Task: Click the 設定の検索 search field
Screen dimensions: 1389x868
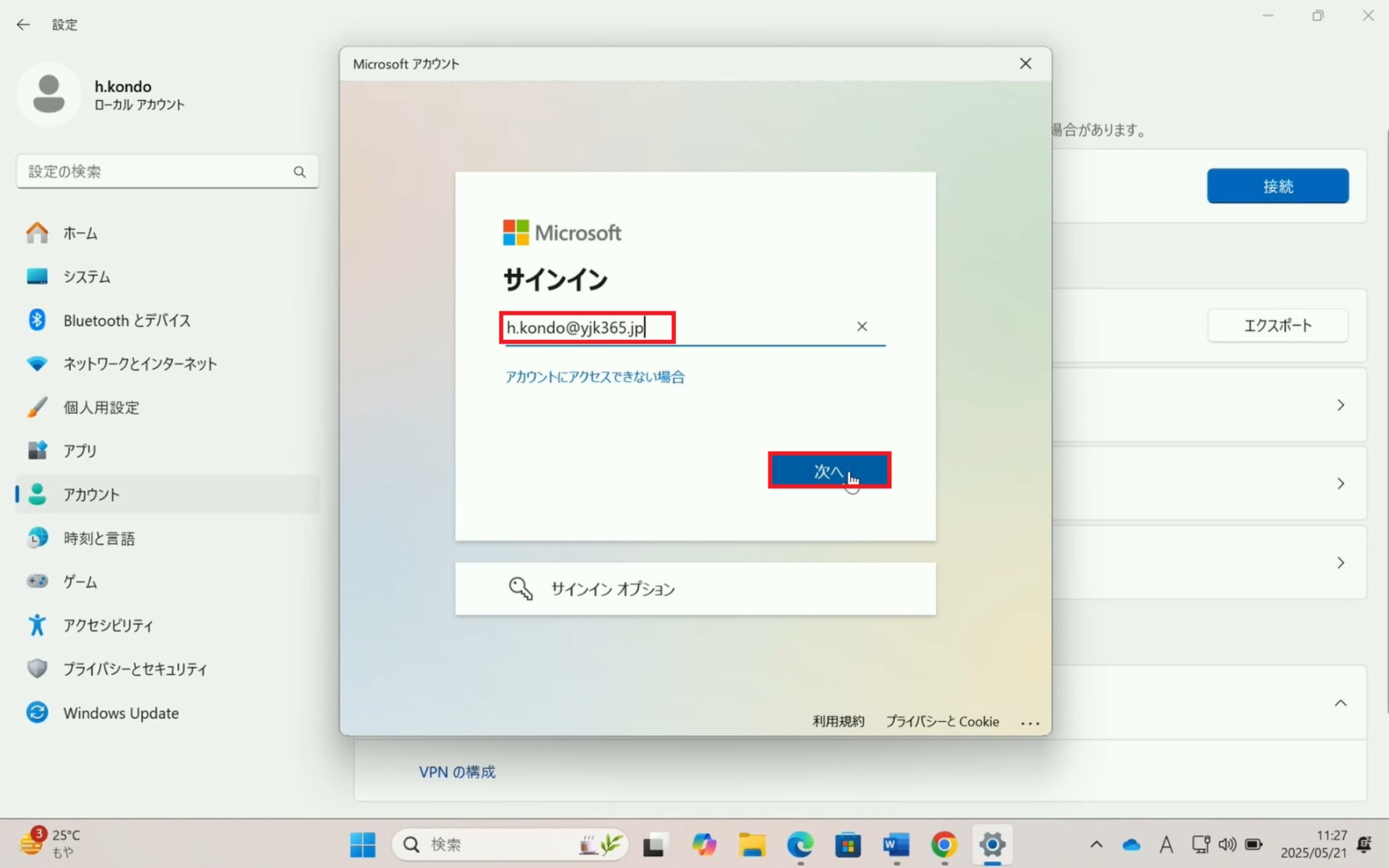Action: tap(167, 171)
